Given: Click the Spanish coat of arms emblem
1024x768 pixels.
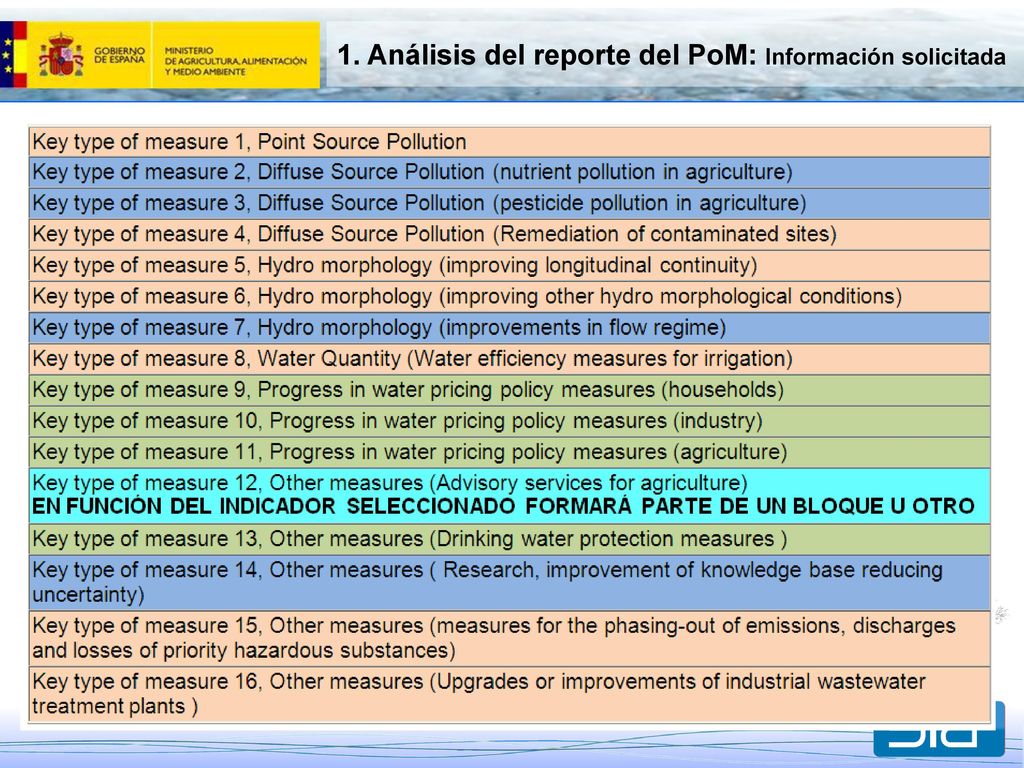Looking at the screenshot, I should 61,55.
